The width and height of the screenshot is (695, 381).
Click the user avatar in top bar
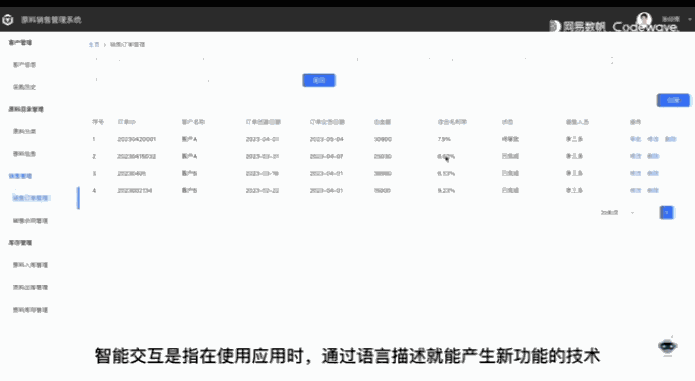644,19
